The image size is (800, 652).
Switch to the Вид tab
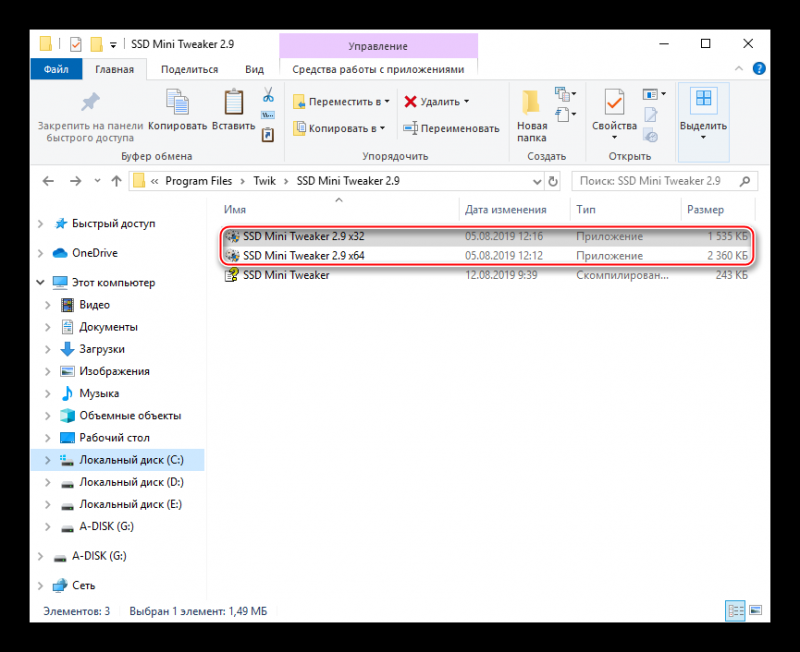click(x=254, y=69)
